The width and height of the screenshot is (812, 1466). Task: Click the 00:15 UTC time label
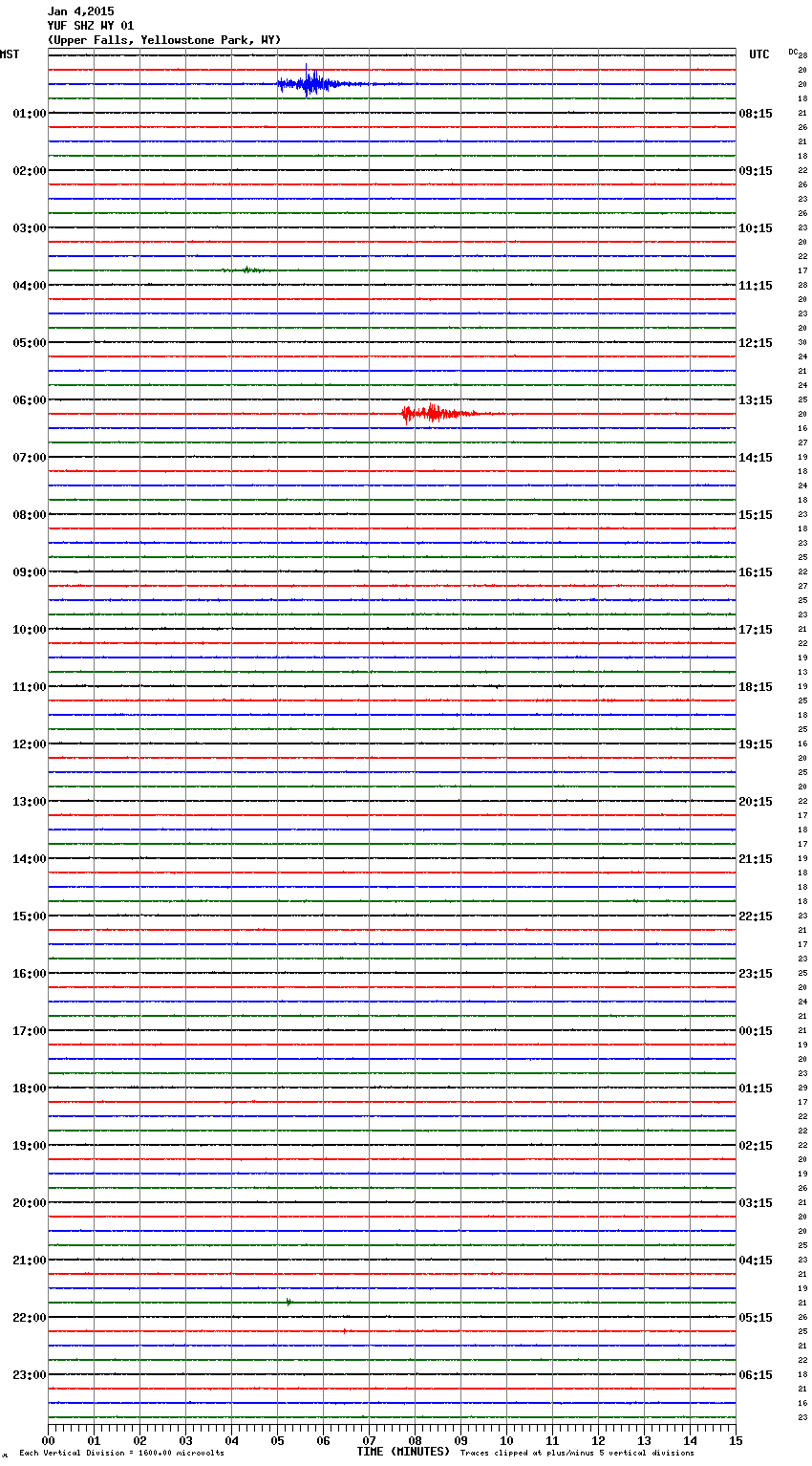(x=756, y=1031)
